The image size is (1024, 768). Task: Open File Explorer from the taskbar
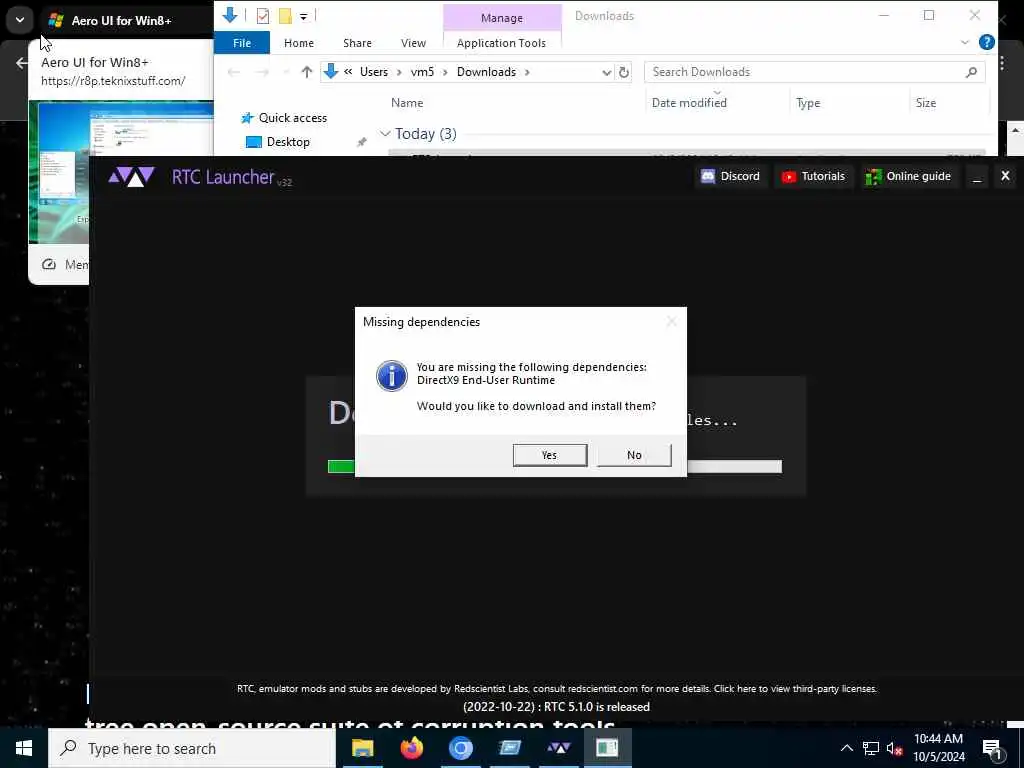pyautogui.click(x=362, y=748)
